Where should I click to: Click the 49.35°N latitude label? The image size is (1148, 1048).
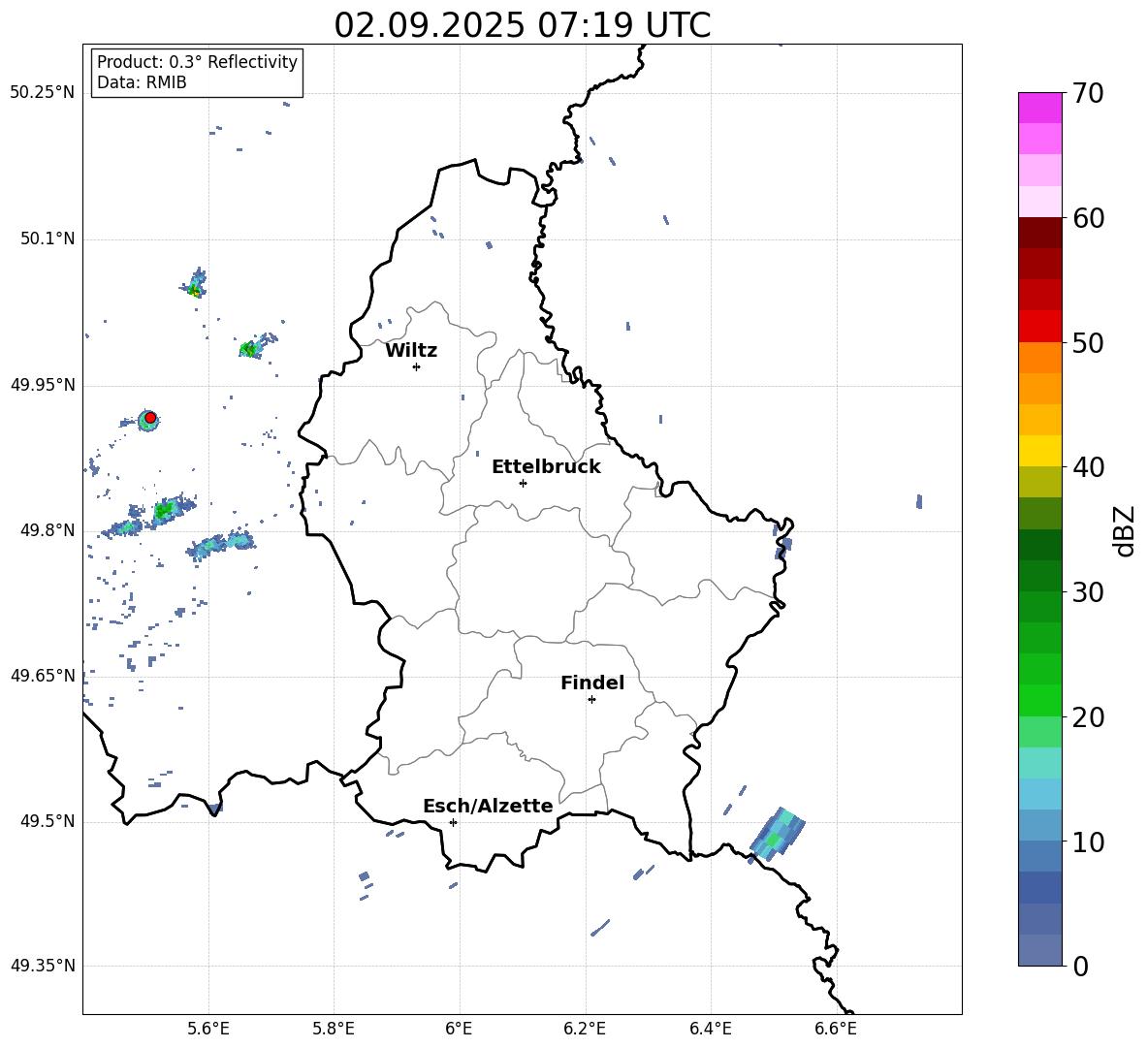point(43,966)
